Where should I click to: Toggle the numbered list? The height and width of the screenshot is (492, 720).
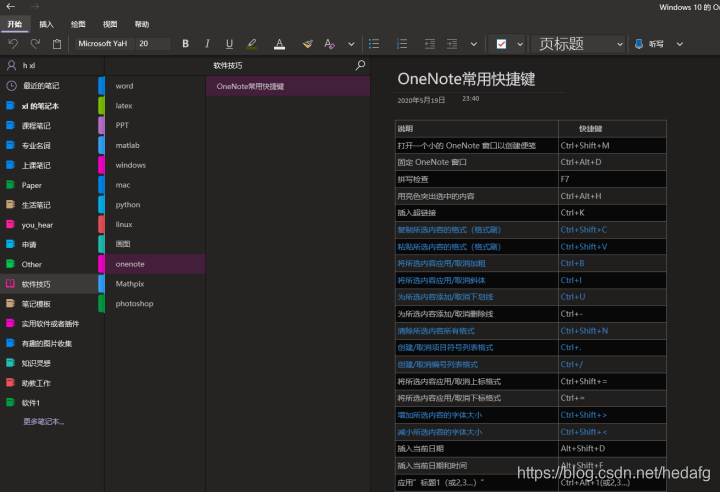tap(402, 44)
